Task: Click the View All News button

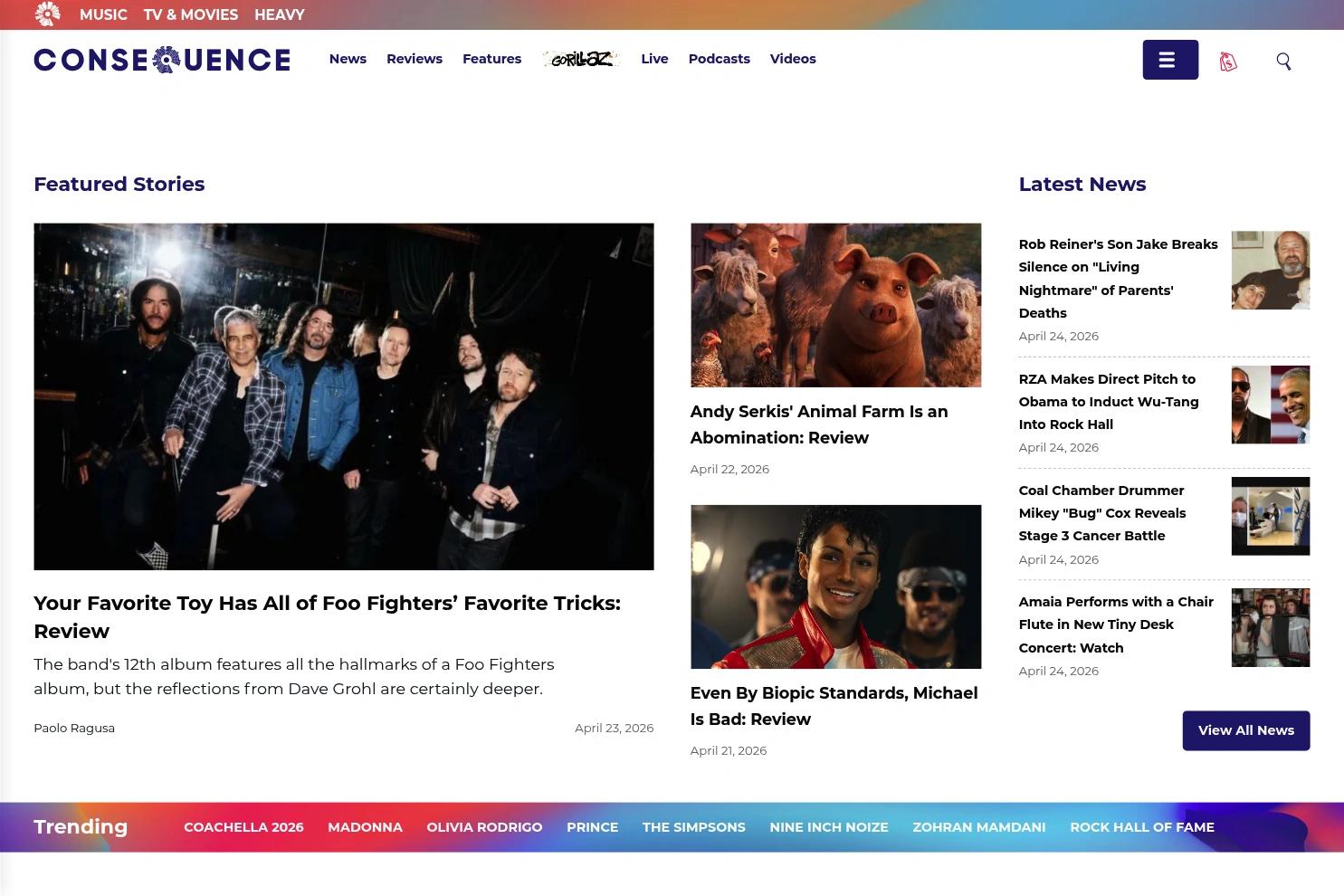Action: (x=1246, y=730)
